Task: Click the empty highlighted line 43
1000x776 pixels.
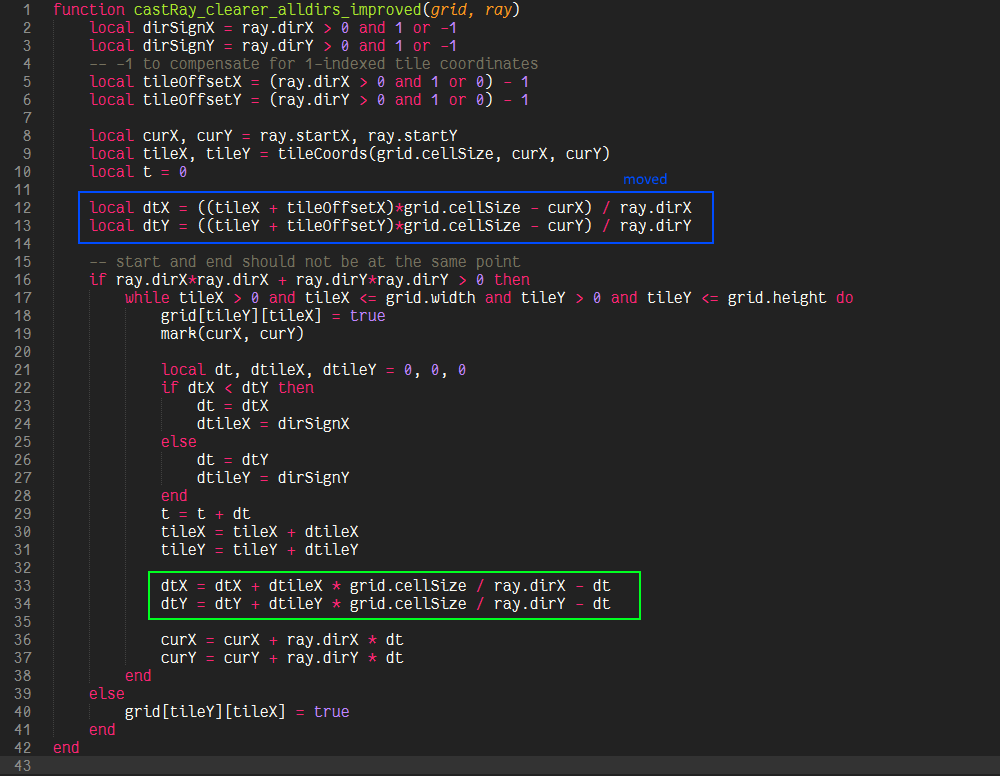Action: click(500, 766)
